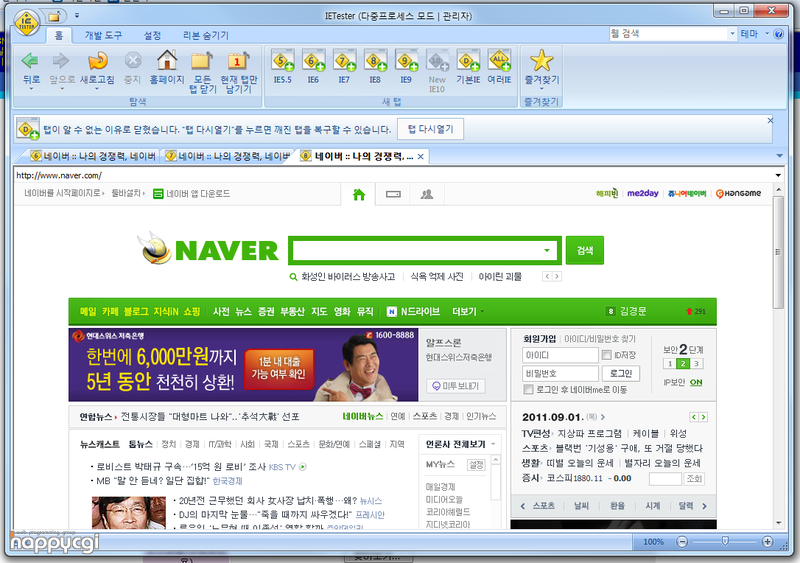Click the Naver people community icon
This screenshot has height=563, width=800.
427,194
